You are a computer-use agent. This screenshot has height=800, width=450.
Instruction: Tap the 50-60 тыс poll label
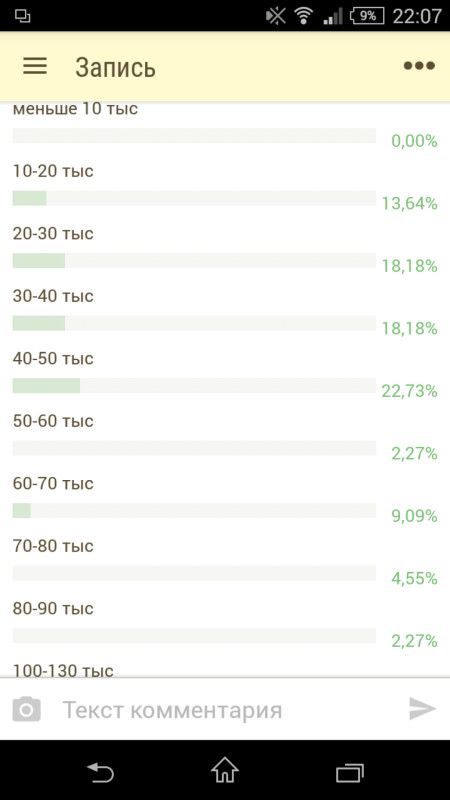click(53, 421)
